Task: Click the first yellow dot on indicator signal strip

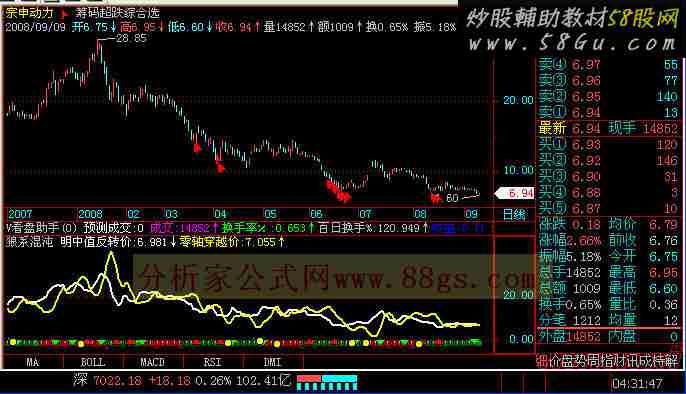Action: (13, 342)
